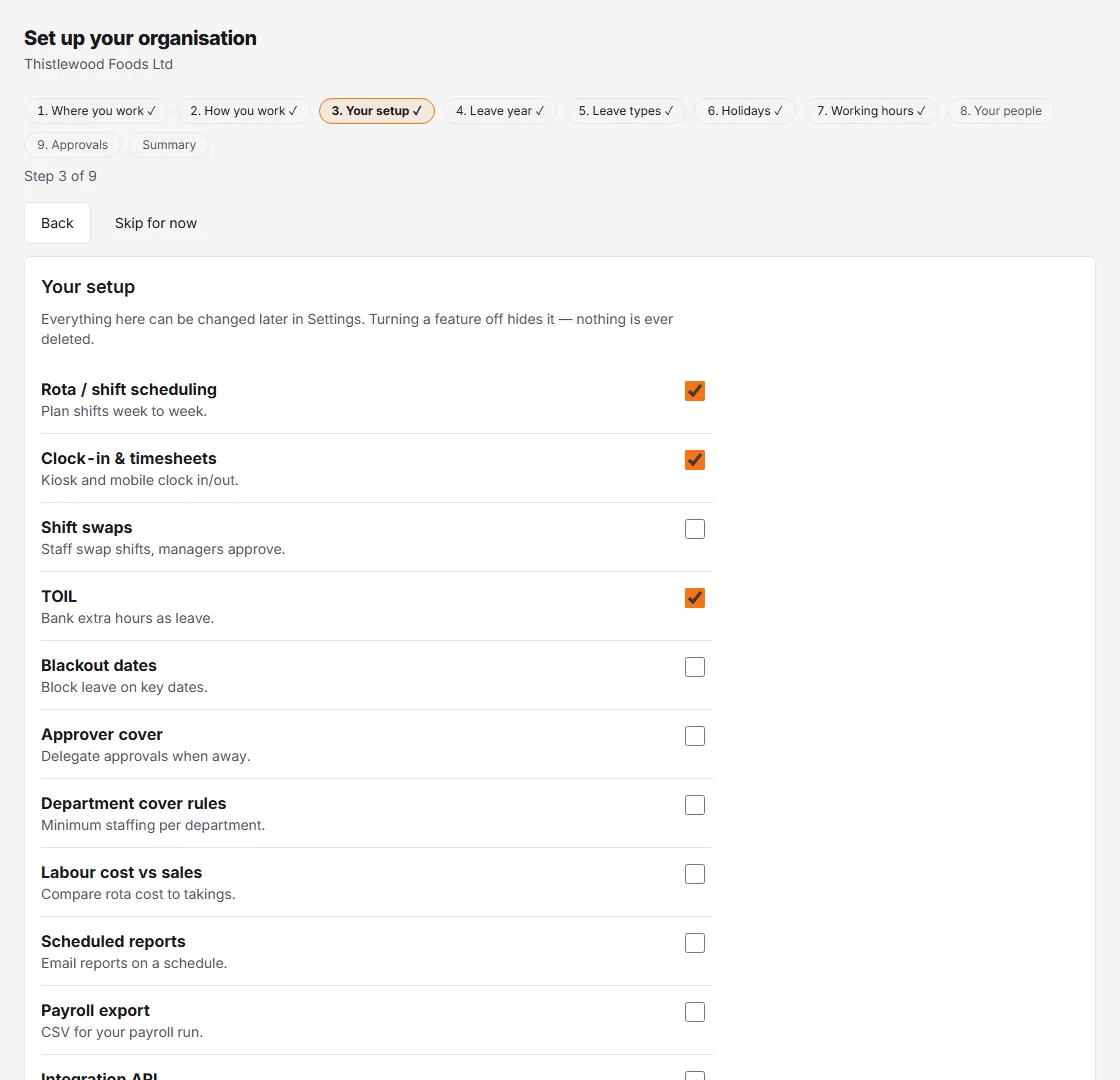
Task: Jump to step 4 Leave year
Action: [x=500, y=111]
